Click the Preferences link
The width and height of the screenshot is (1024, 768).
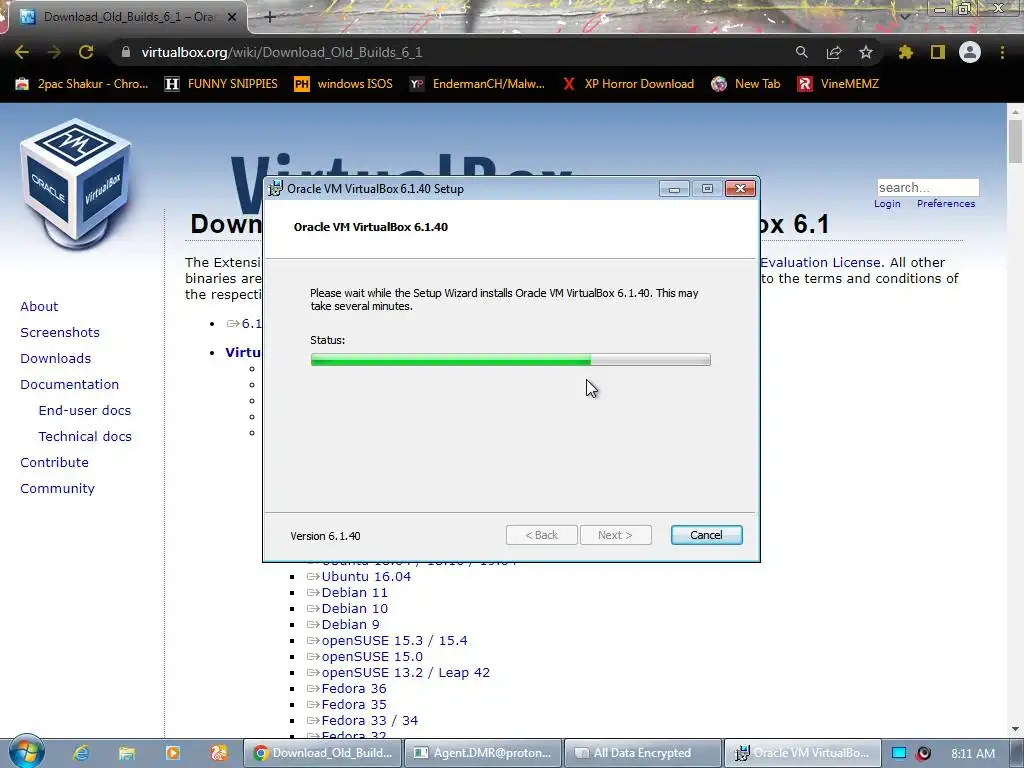(946, 204)
